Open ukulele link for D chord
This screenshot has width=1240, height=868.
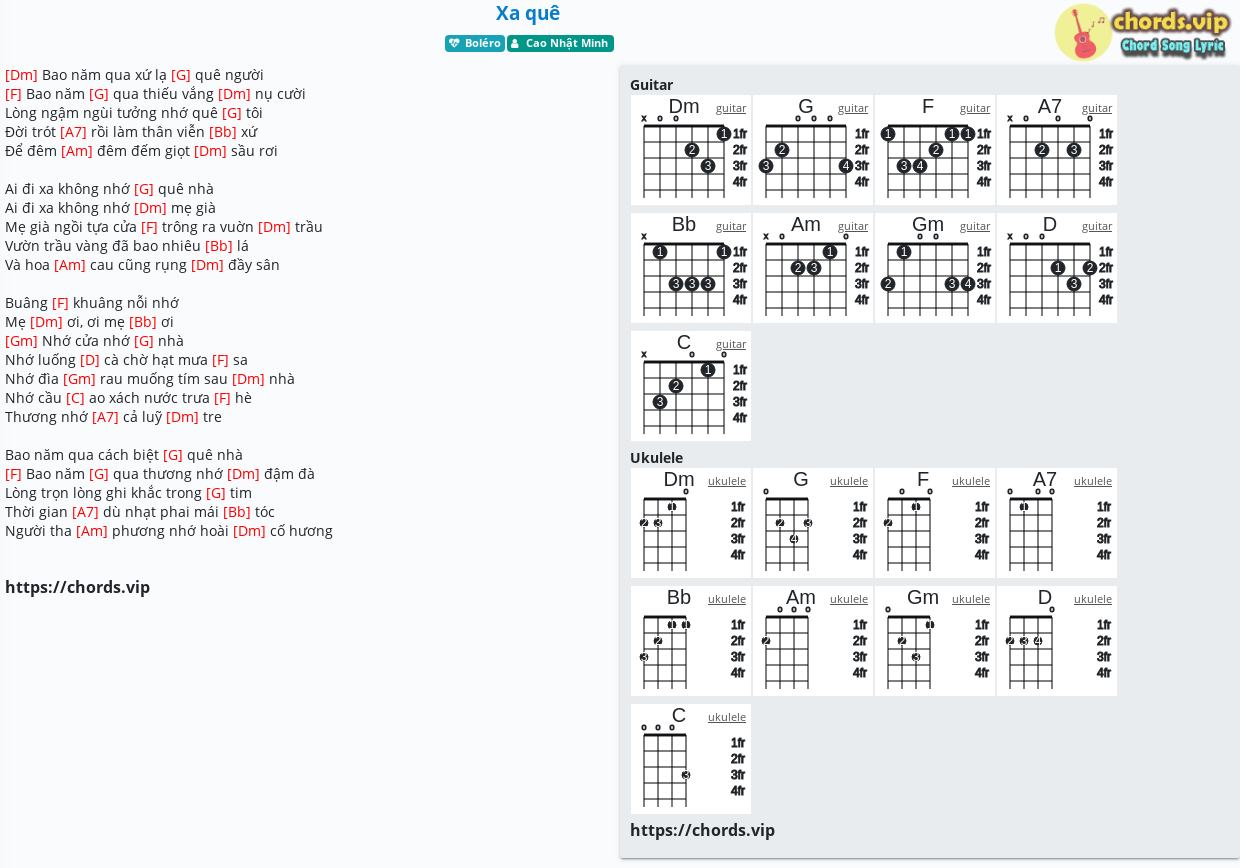(x=1093, y=599)
